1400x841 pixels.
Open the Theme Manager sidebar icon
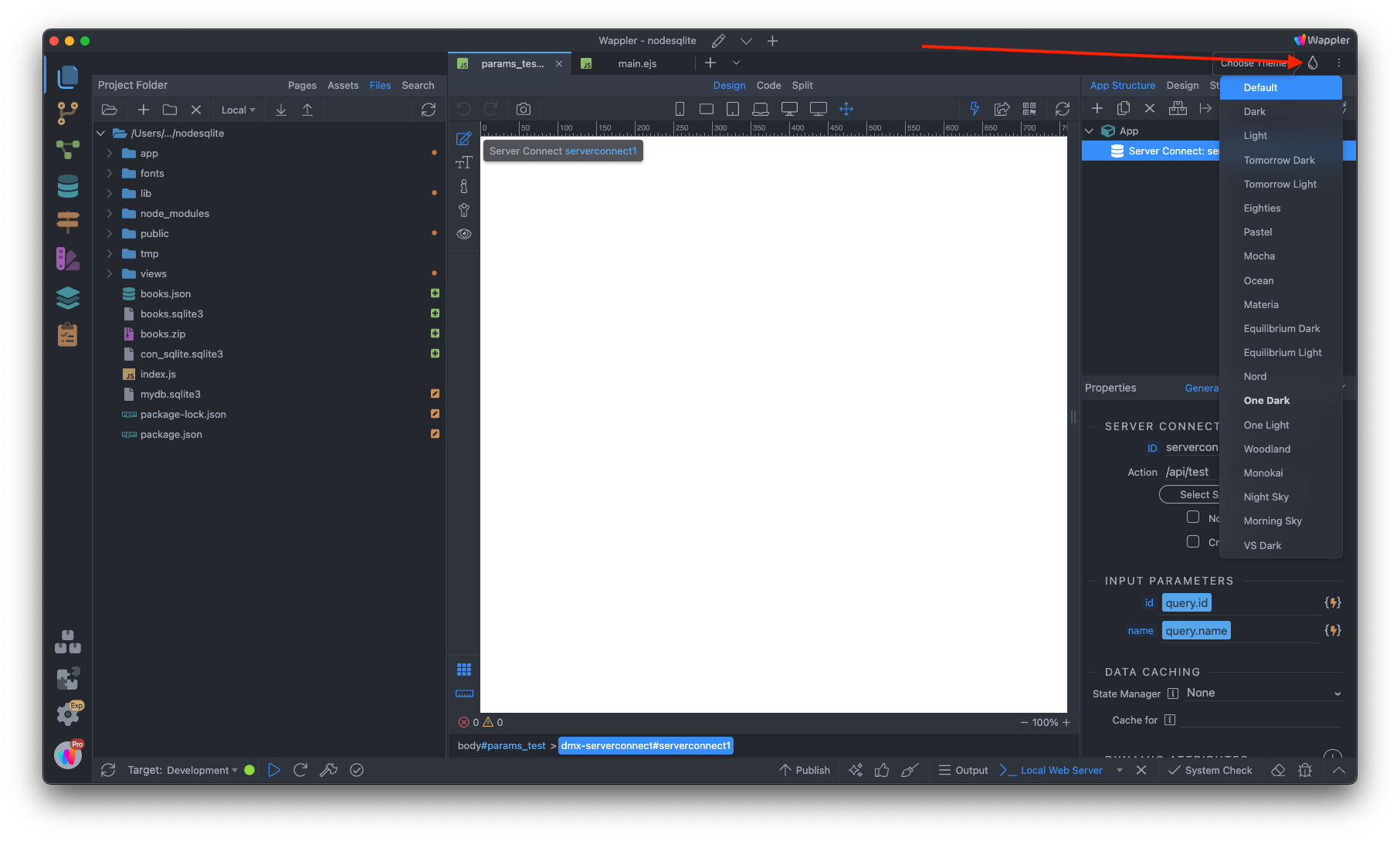[x=68, y=259]
